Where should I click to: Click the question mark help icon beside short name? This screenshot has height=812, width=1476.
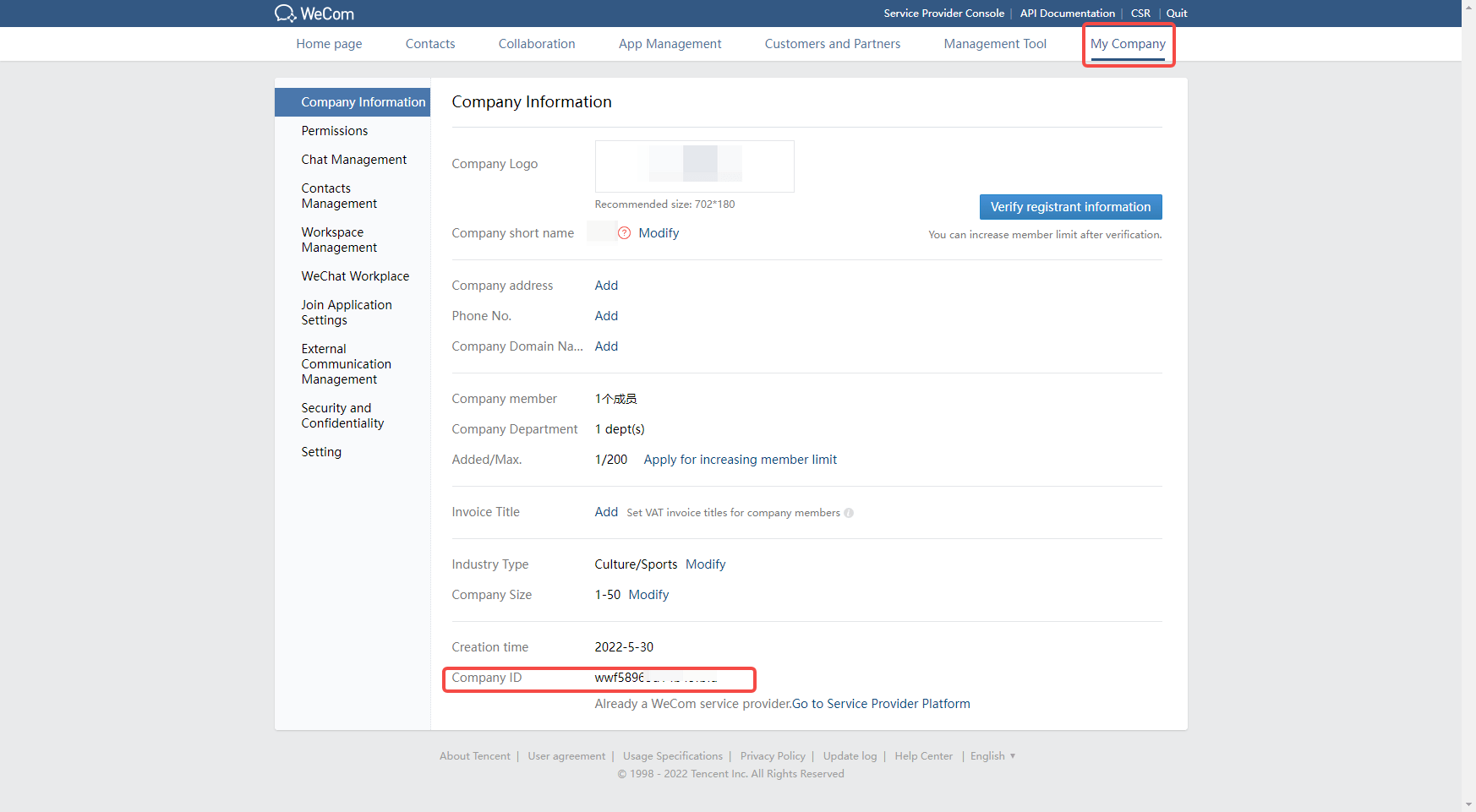coord(624,233)
